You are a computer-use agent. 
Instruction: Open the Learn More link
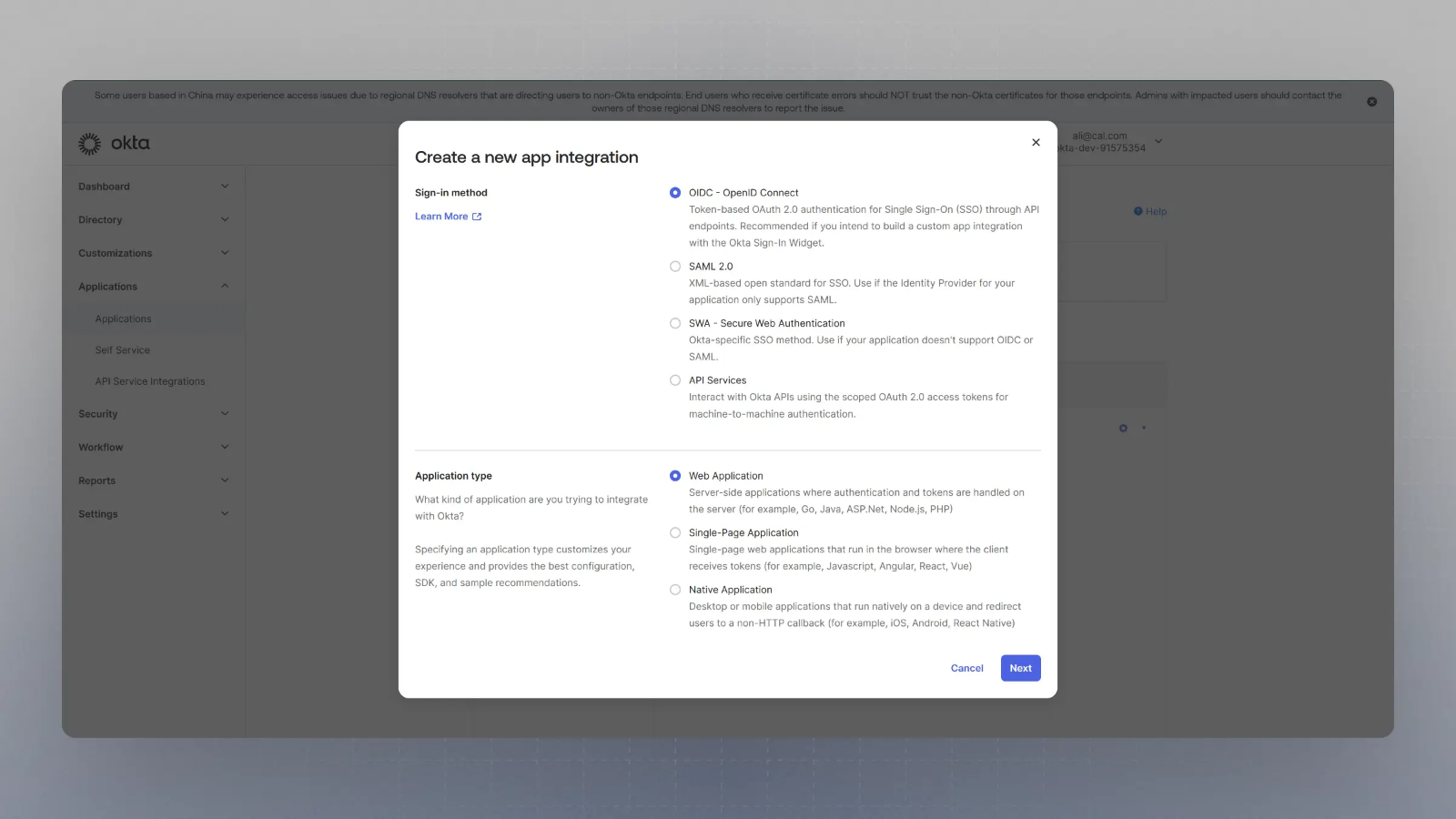tap(441, 217)
